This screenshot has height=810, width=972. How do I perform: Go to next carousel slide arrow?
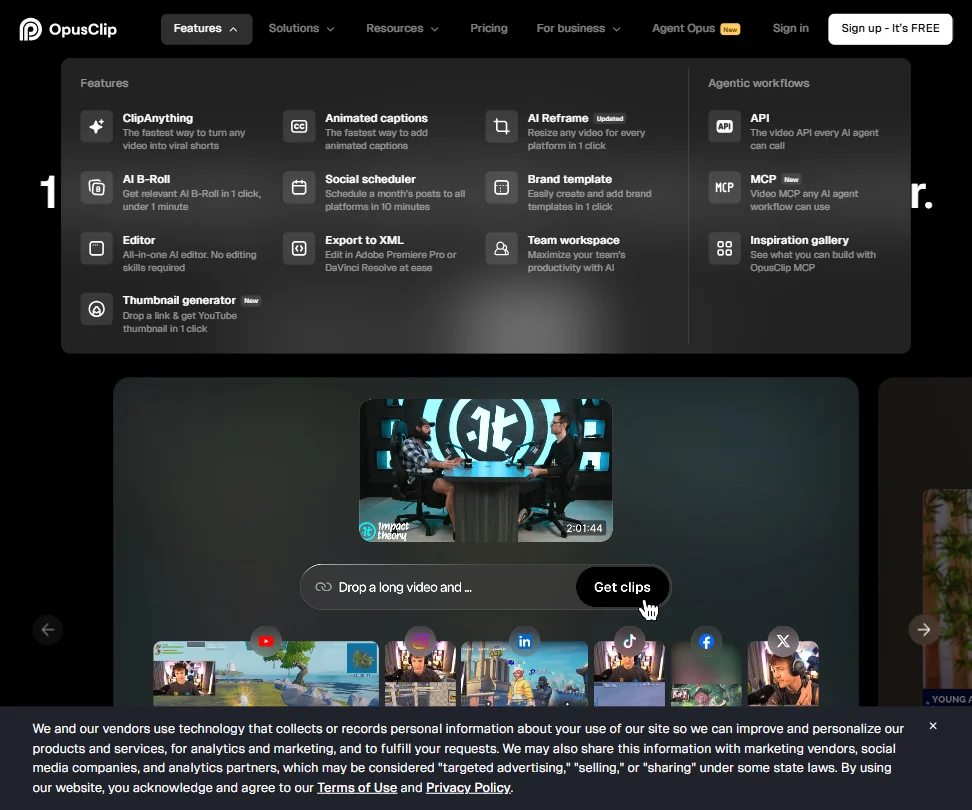[x=924, y=630]
